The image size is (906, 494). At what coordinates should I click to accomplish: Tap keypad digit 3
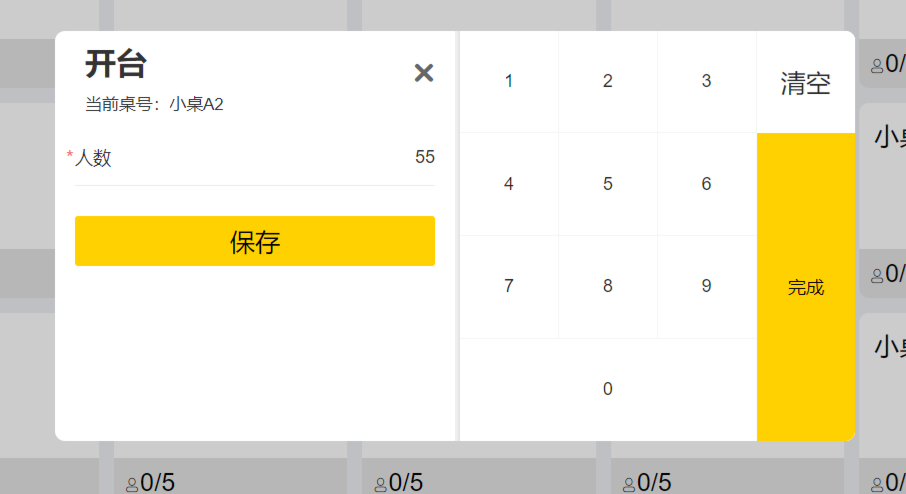coord(707,81)
